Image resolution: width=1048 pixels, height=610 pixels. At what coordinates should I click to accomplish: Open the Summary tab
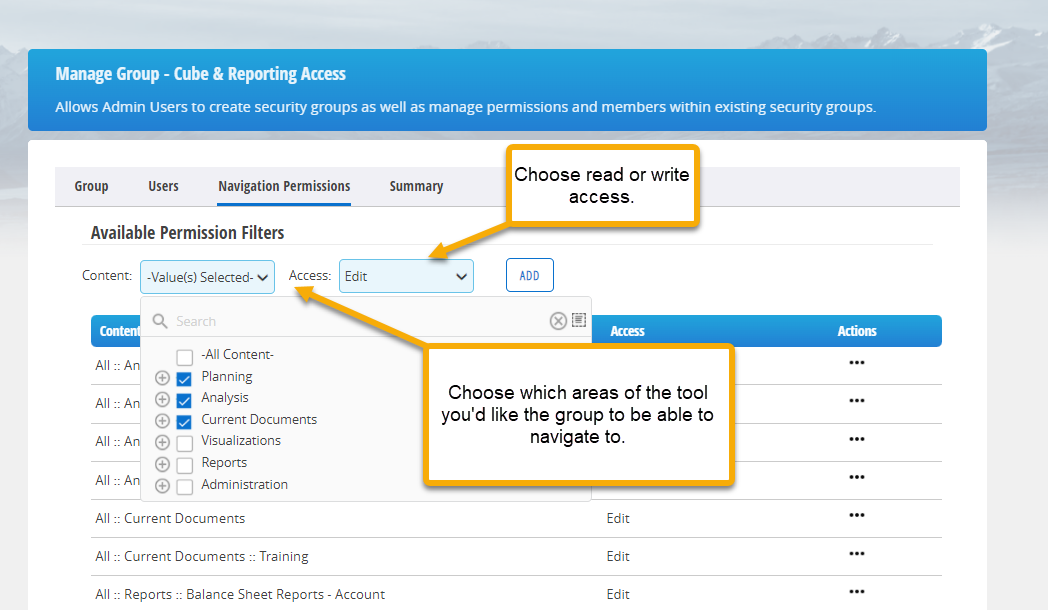tap(416, 186)
